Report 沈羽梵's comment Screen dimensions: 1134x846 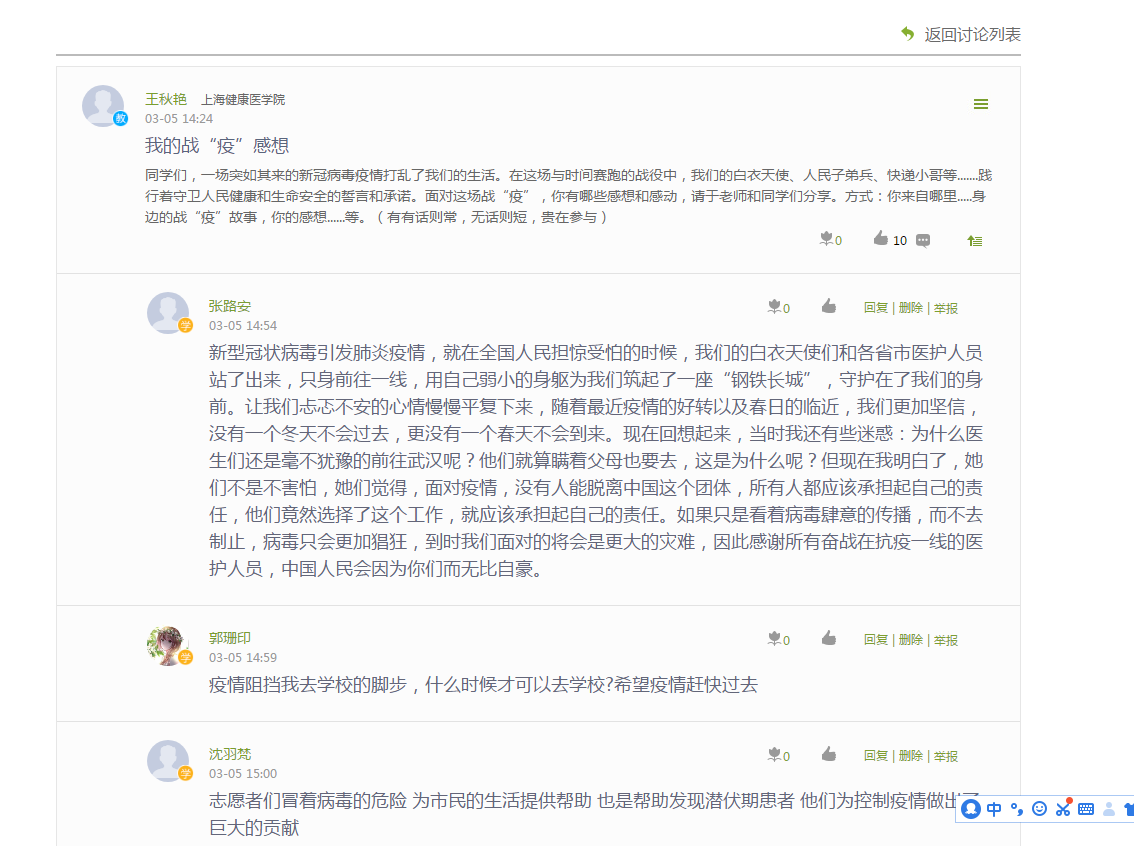tap(946, 756)
